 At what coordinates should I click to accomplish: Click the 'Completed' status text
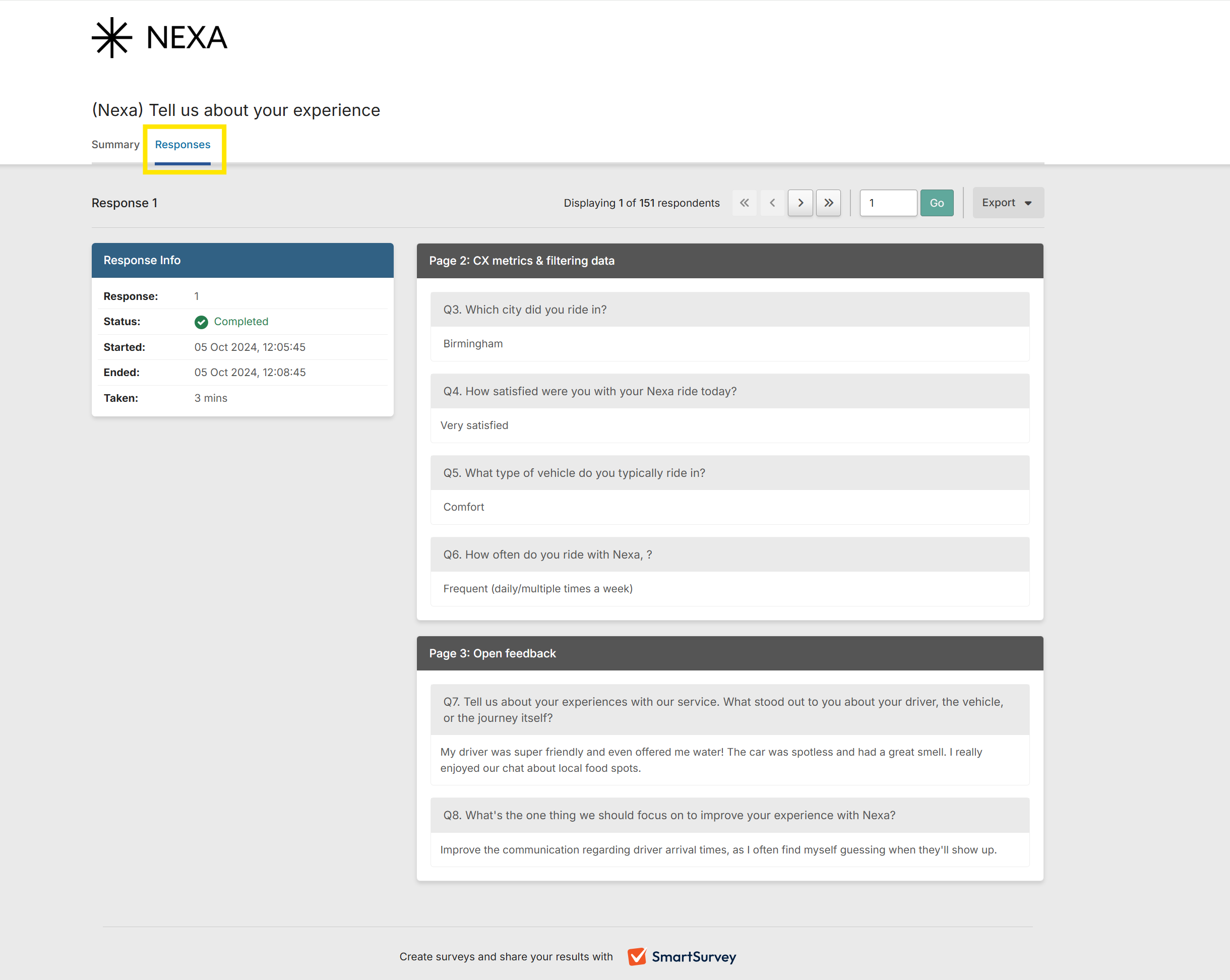pyautogui.click(x=241, y=321)
